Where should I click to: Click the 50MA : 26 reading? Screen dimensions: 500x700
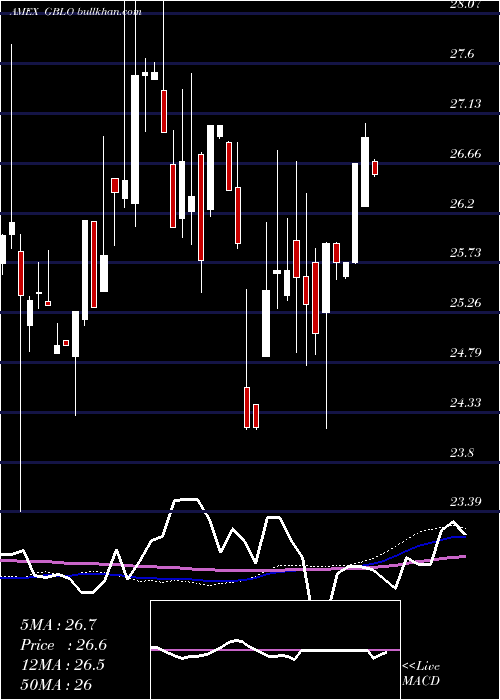tap(56, 684)
